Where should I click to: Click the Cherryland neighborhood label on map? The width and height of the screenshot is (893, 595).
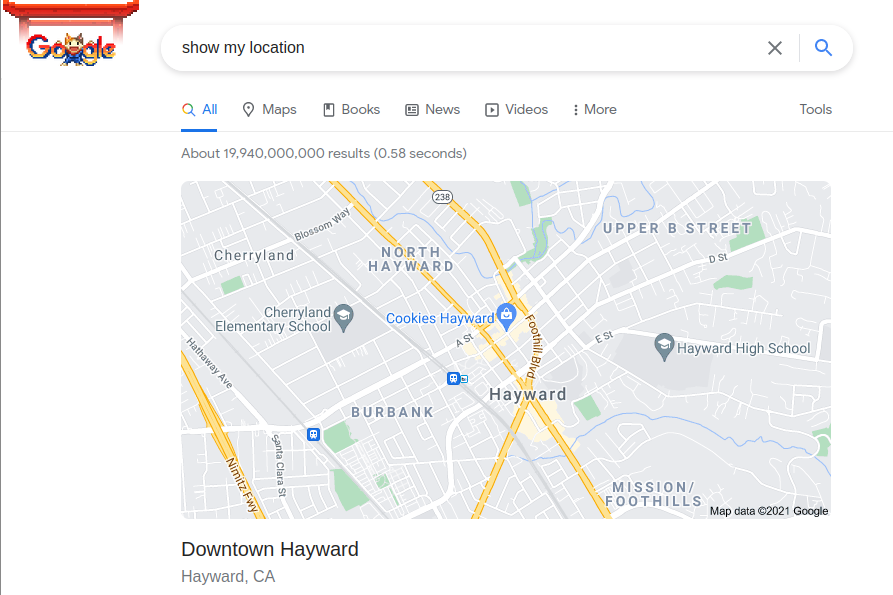254,255
